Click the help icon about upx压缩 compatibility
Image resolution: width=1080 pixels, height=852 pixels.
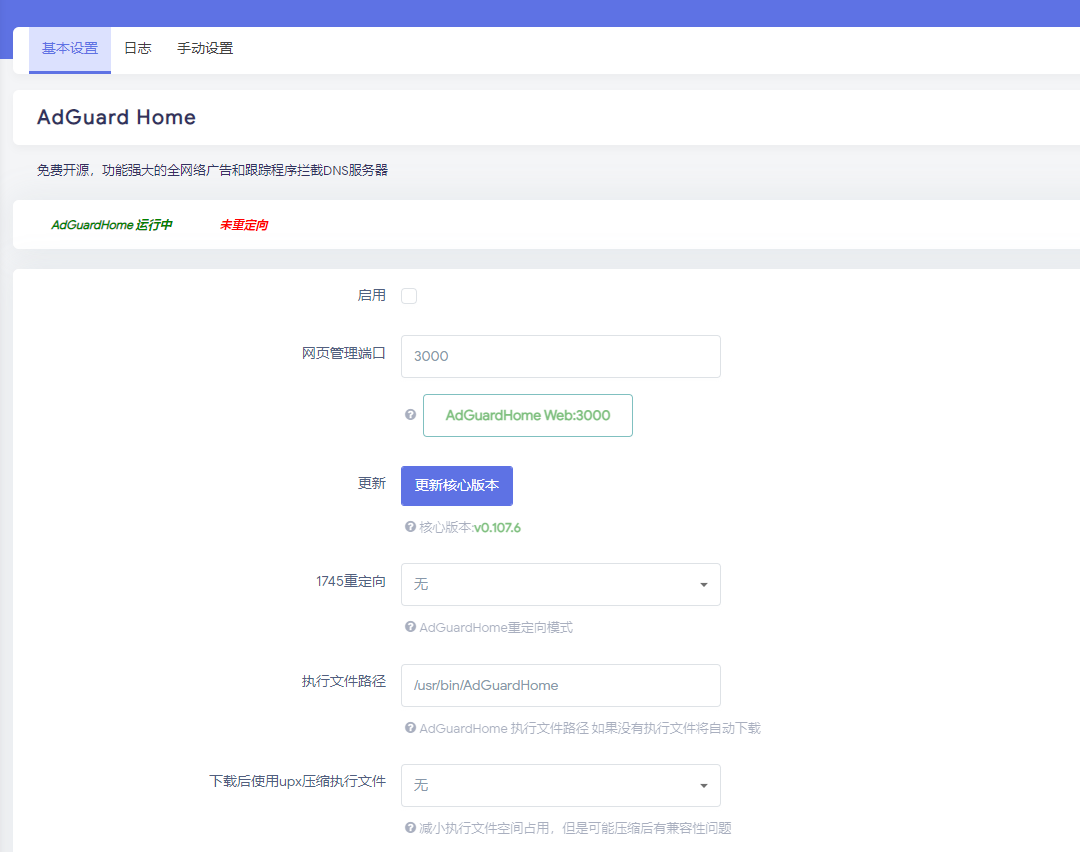(410, 828)
